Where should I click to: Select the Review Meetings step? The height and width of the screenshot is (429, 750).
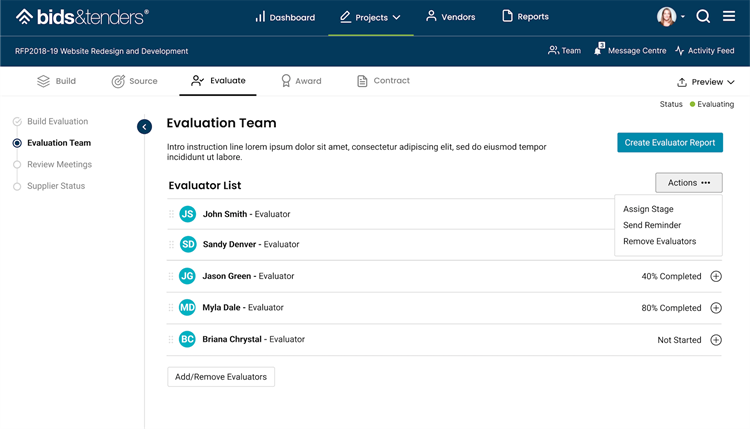pos(59,164)
